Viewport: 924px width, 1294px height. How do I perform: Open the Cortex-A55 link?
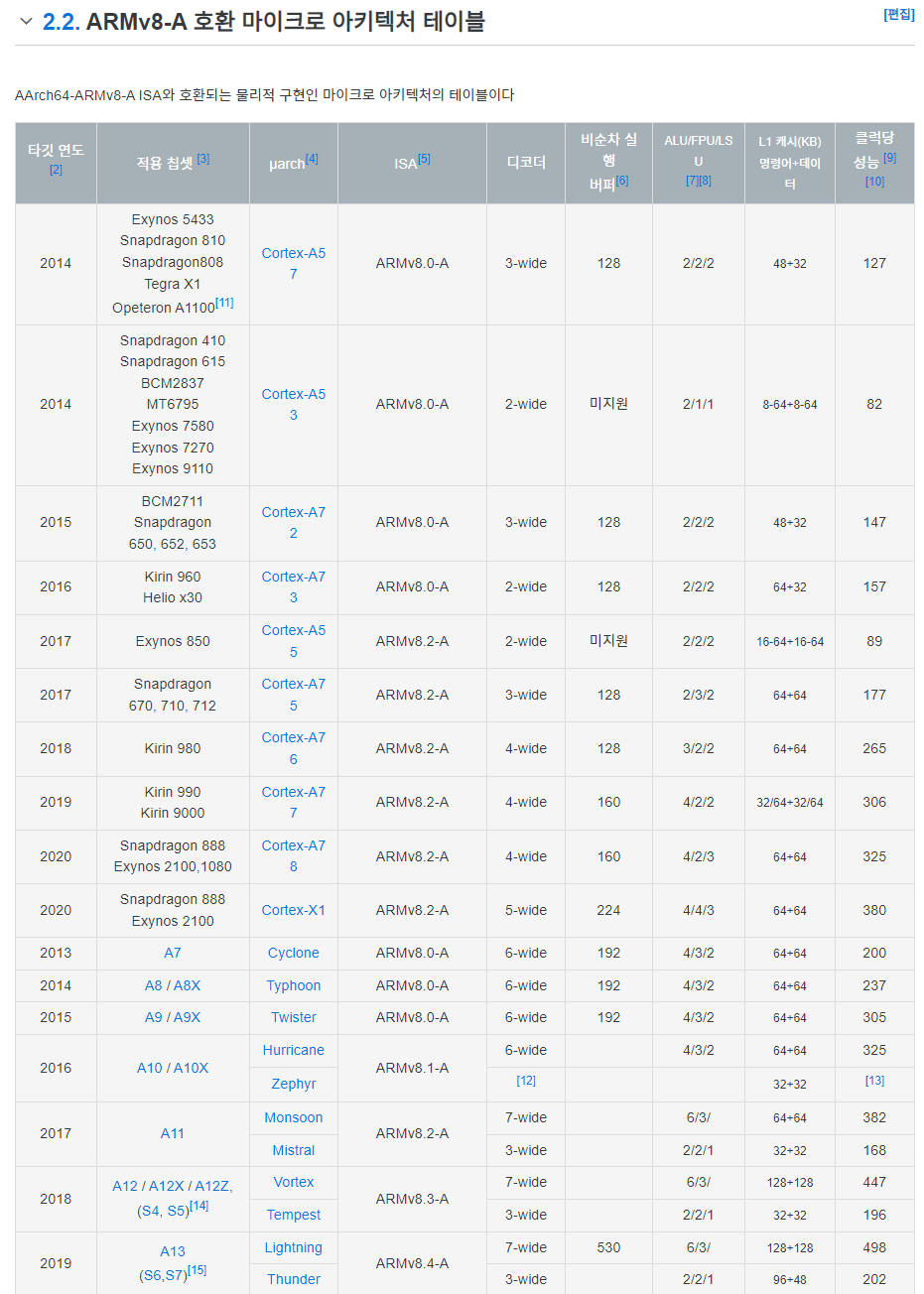294,641
